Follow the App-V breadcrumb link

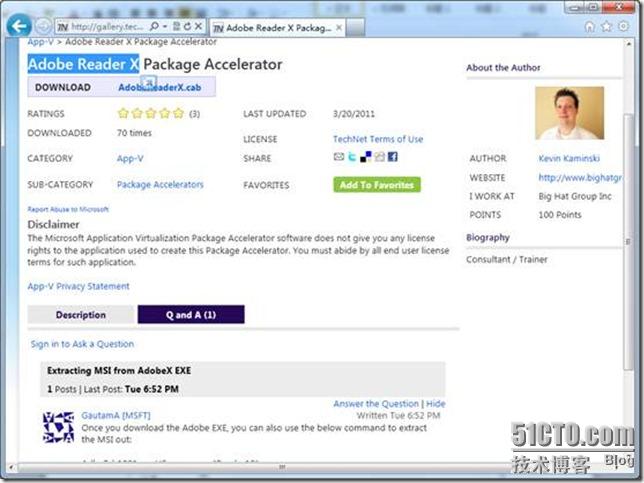click(x=40, y=41)
